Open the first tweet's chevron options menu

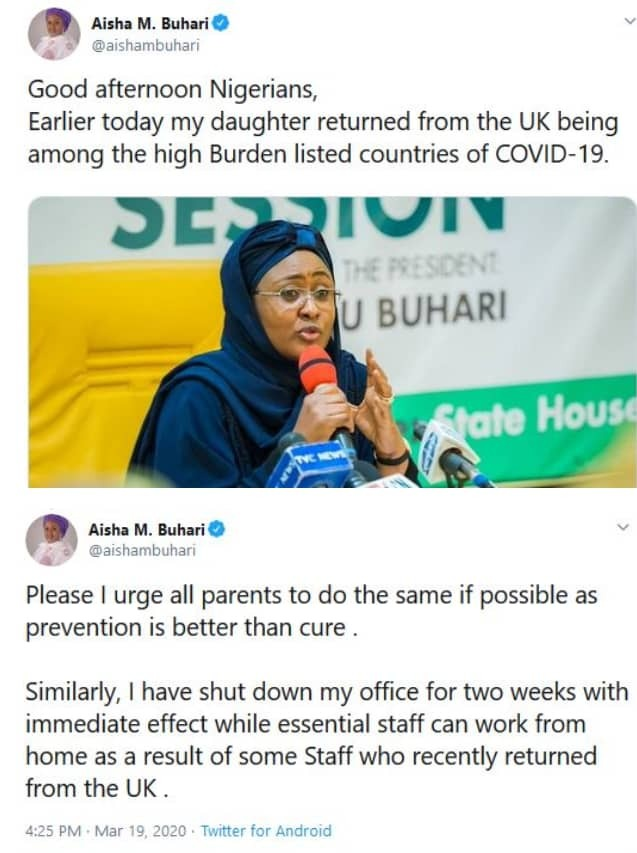pos(623,22)
